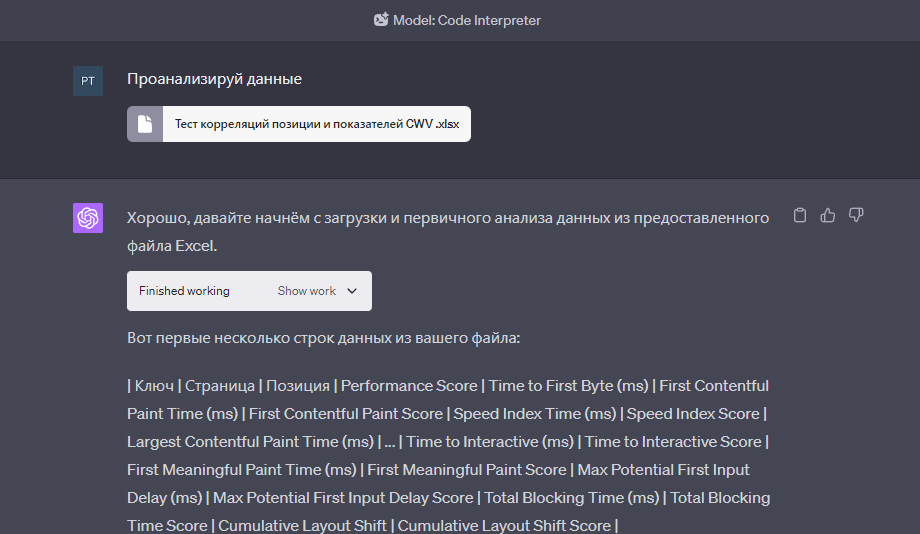
Task: Like the response with the thumbs up icon
Action: coord(828,215)
